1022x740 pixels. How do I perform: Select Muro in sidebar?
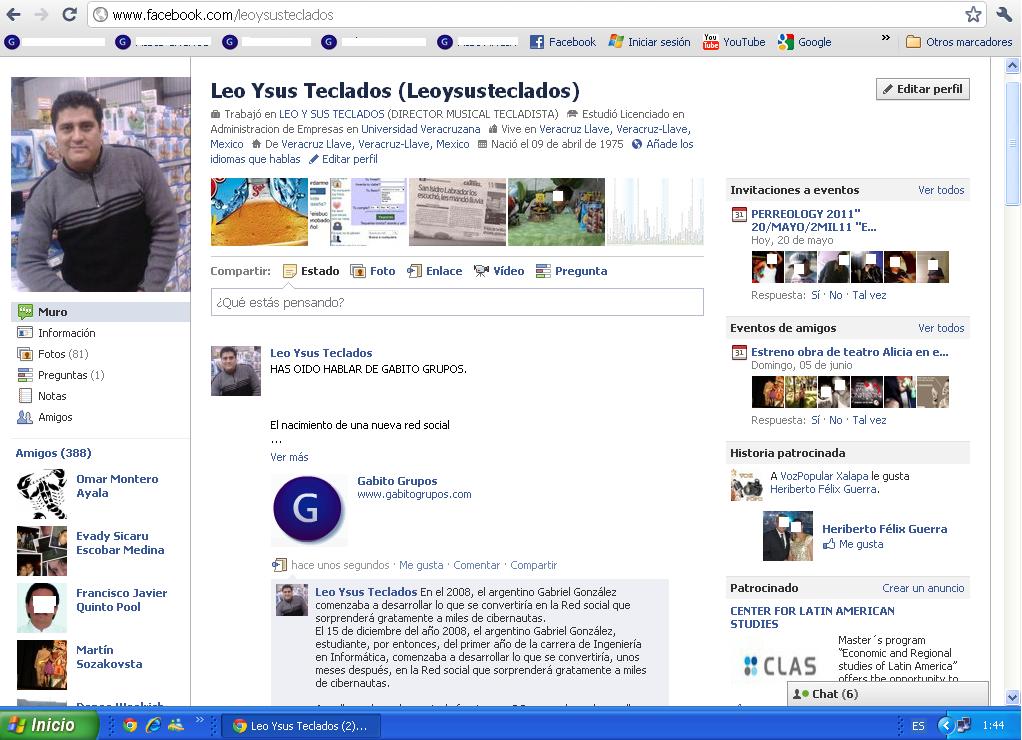[x=100, y=312]
